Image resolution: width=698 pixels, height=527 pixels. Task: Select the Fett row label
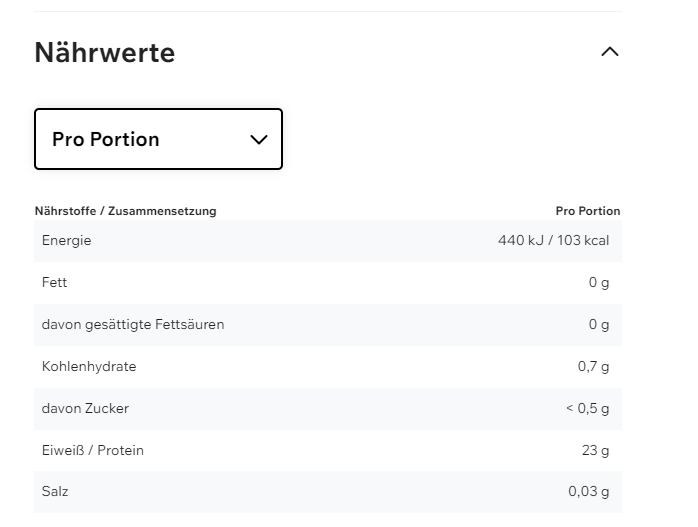click(x=55, y=283)
